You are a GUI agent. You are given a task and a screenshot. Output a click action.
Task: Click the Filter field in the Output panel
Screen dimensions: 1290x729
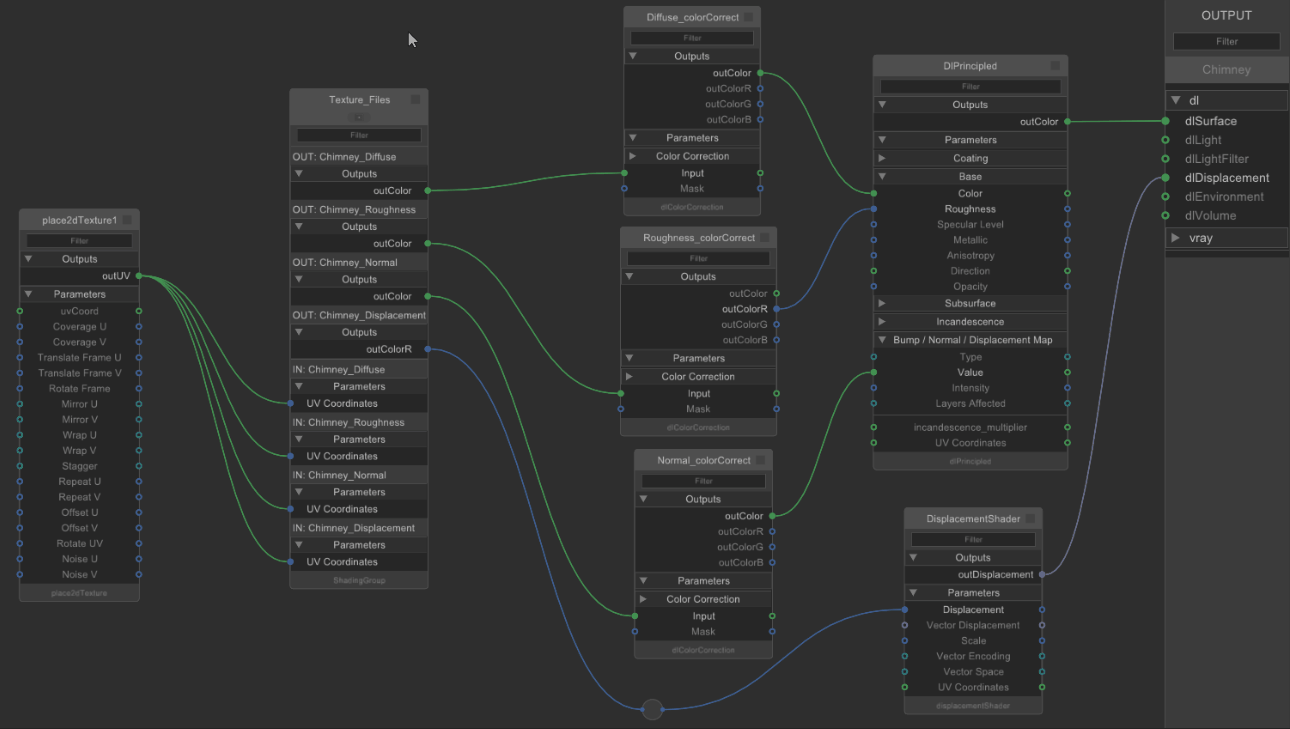click(1226, 42)
